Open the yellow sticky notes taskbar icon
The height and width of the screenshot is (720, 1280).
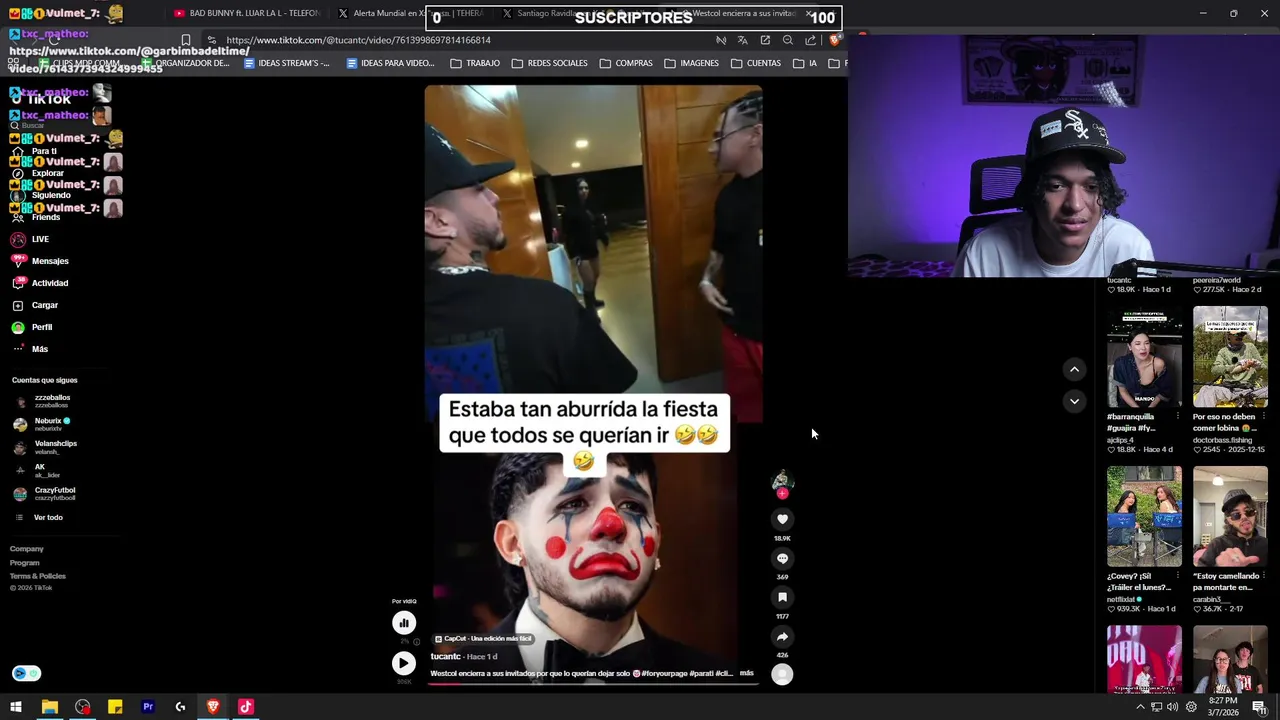pyautogui.click(x=115, y=707)
